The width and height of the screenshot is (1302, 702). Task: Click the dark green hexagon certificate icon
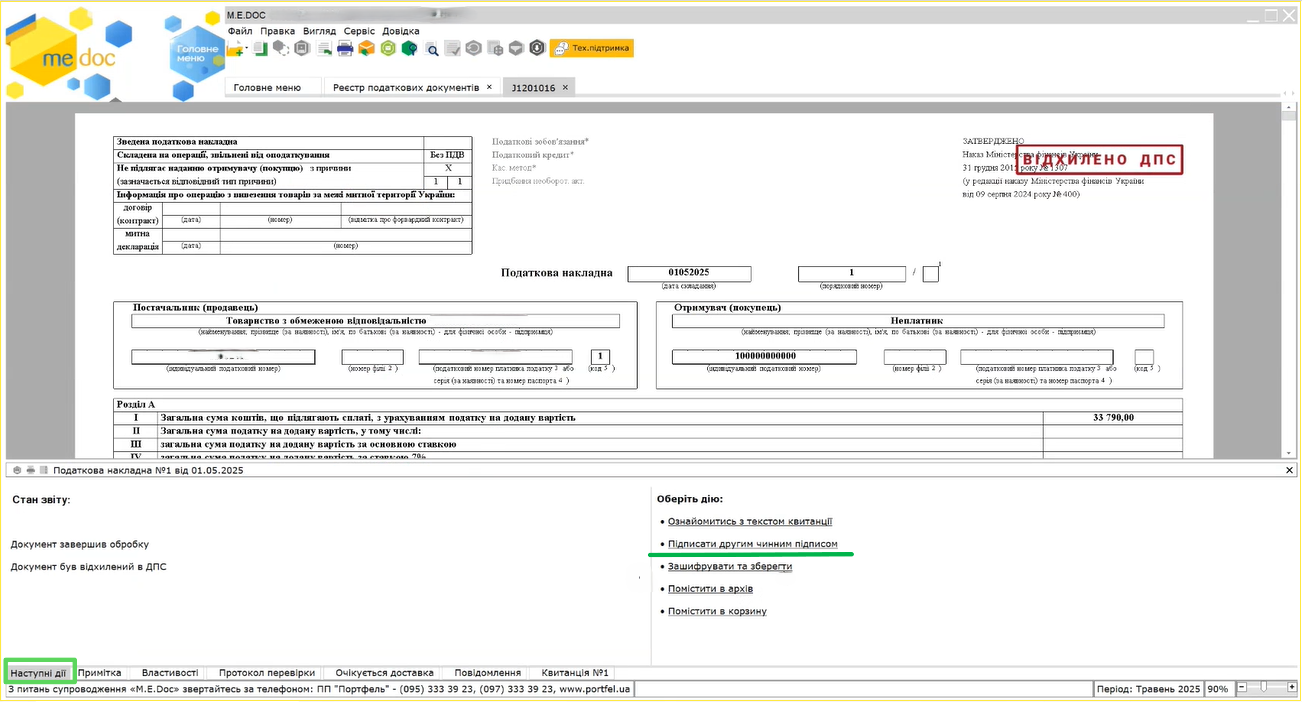(409, 48)
